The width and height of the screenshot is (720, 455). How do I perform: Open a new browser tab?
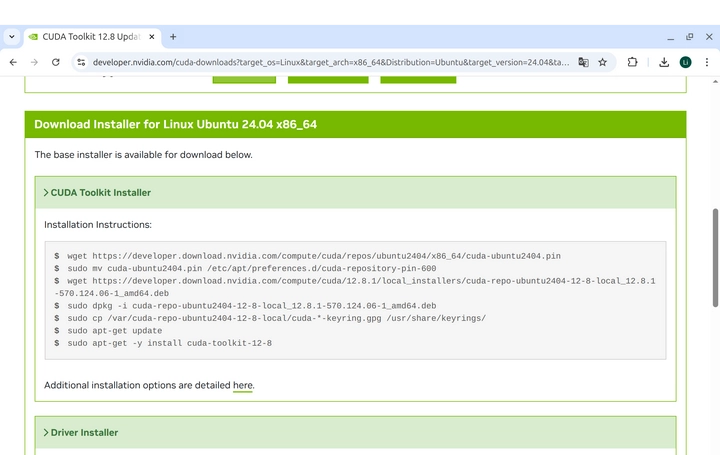[173, 36]
